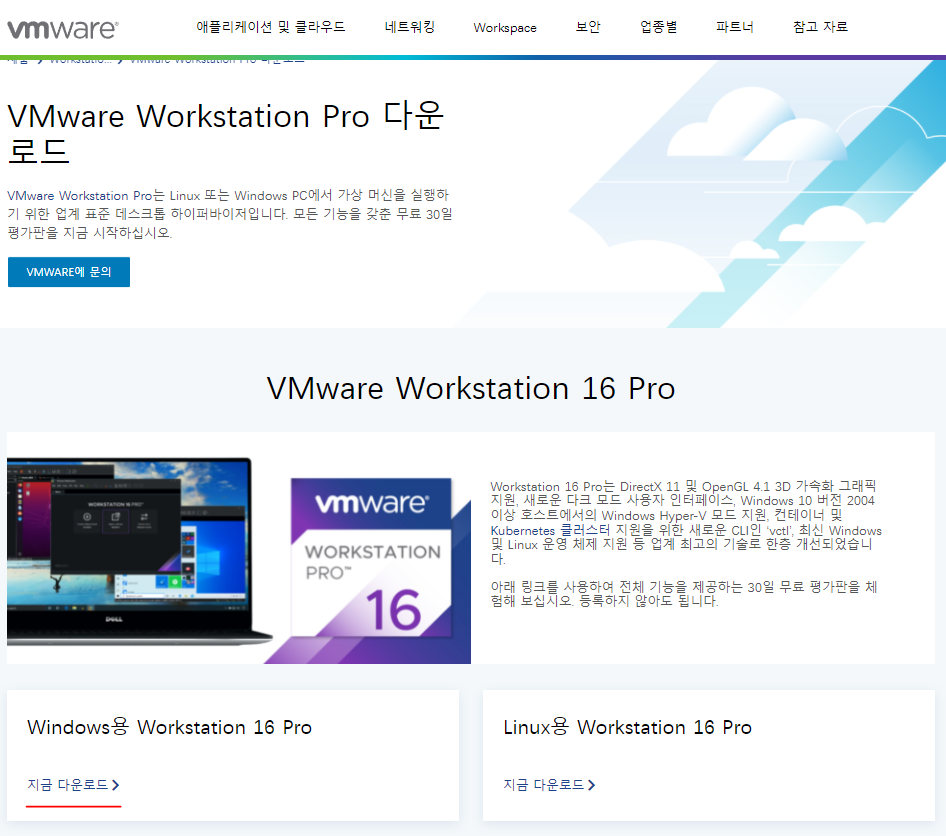Viewport: 946px width, 836px height.
Task: Click 지금 다운로드 under Linux용 Workstation 16 Pro
Action: [544, 785]
